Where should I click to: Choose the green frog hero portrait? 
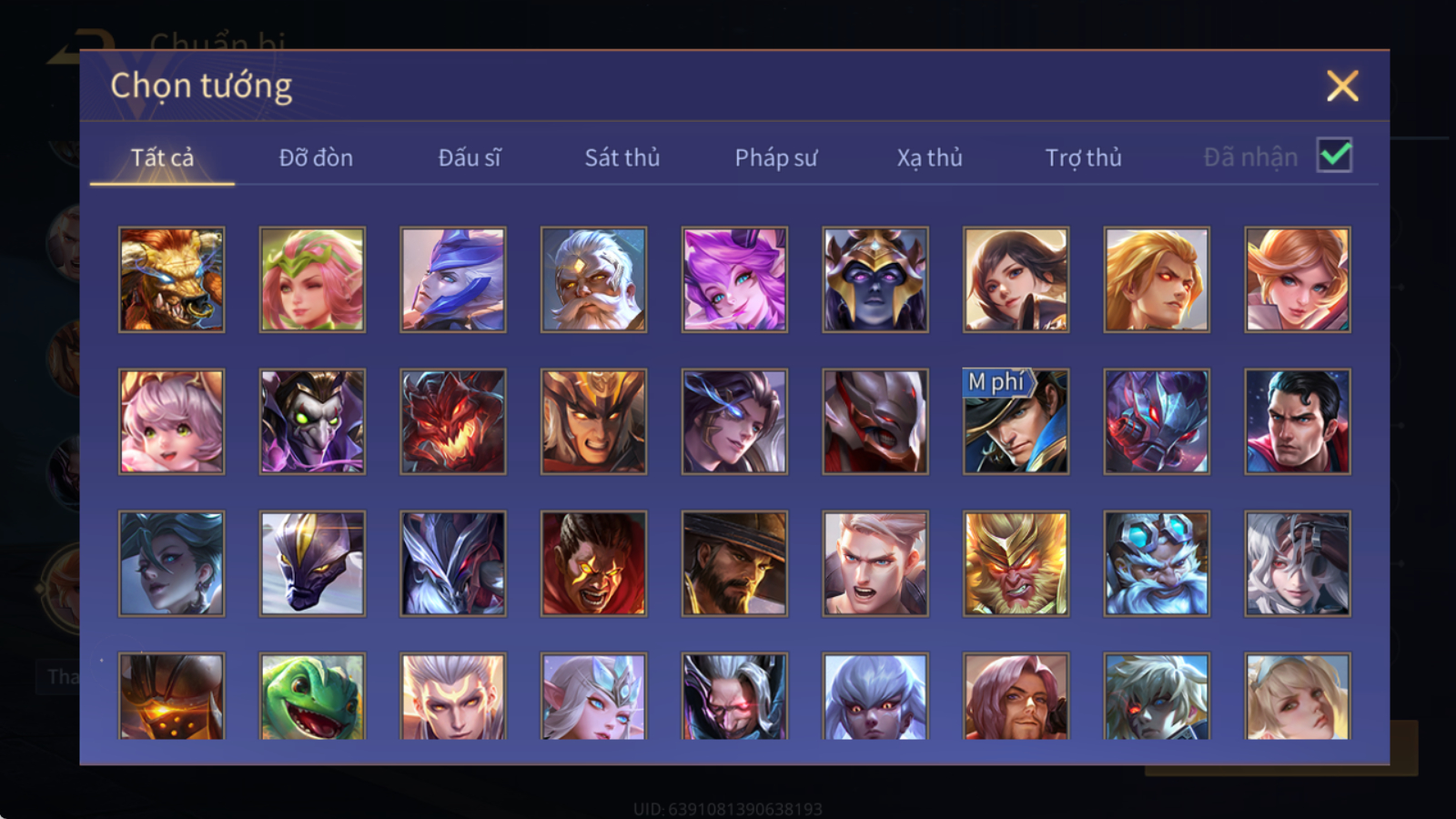(312, 696)
